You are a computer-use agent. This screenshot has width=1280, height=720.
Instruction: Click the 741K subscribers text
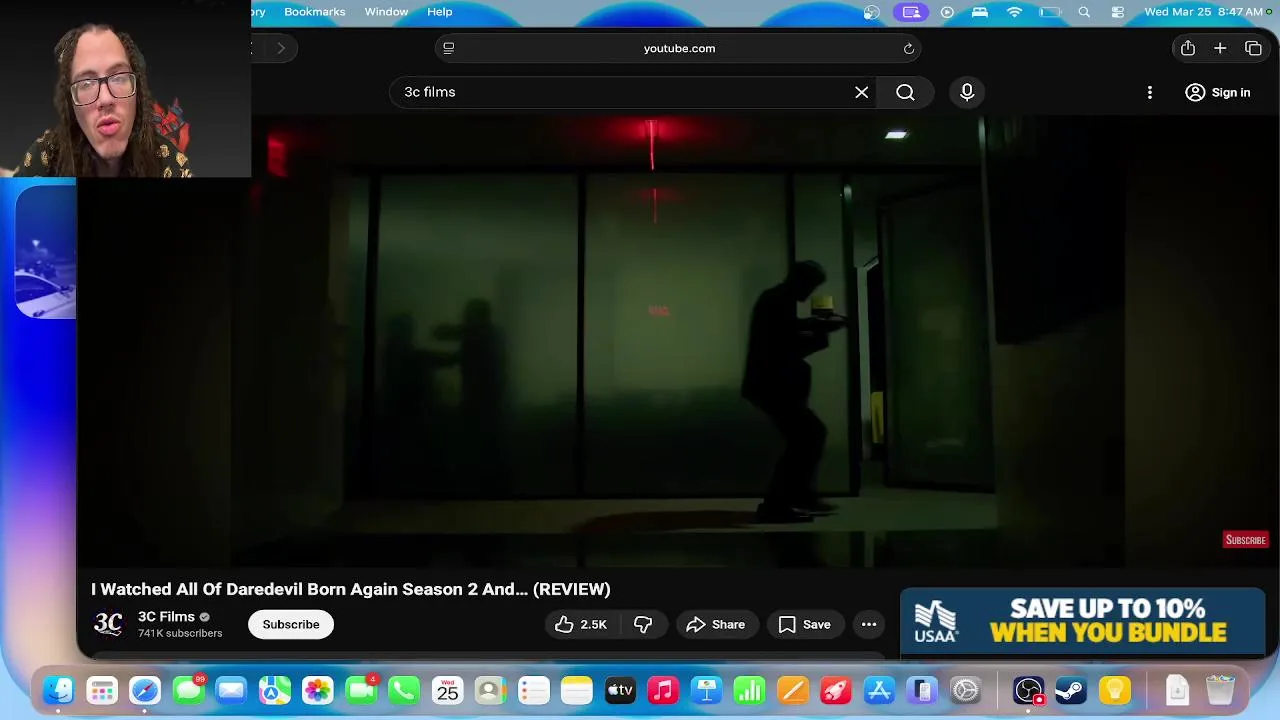point(180,634)
